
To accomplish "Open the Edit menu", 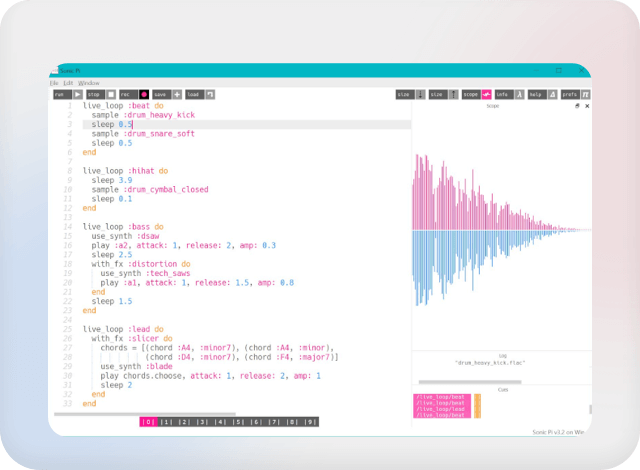I will (x=67, y=82).
